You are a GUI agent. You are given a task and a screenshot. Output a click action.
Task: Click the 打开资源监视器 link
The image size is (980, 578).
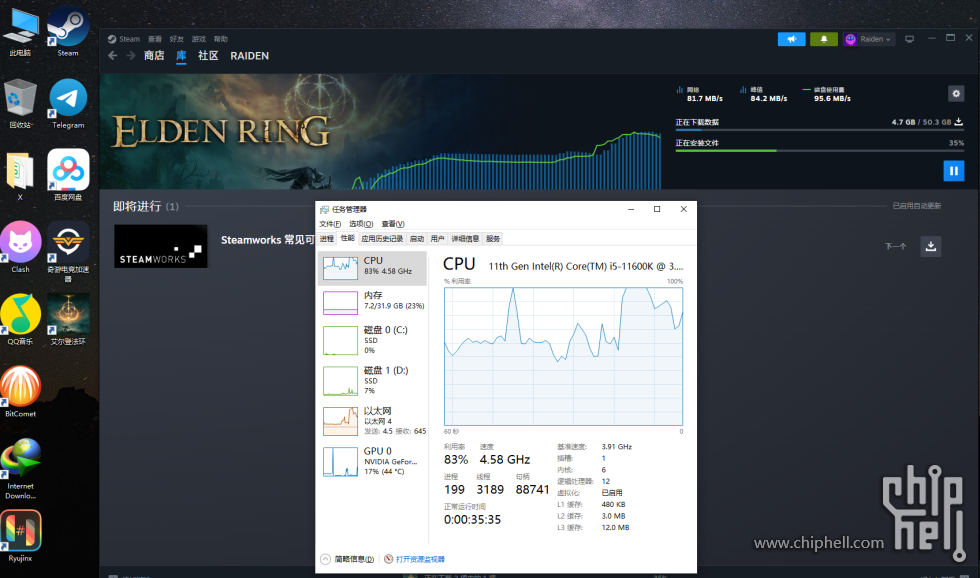tap(420, 559)
